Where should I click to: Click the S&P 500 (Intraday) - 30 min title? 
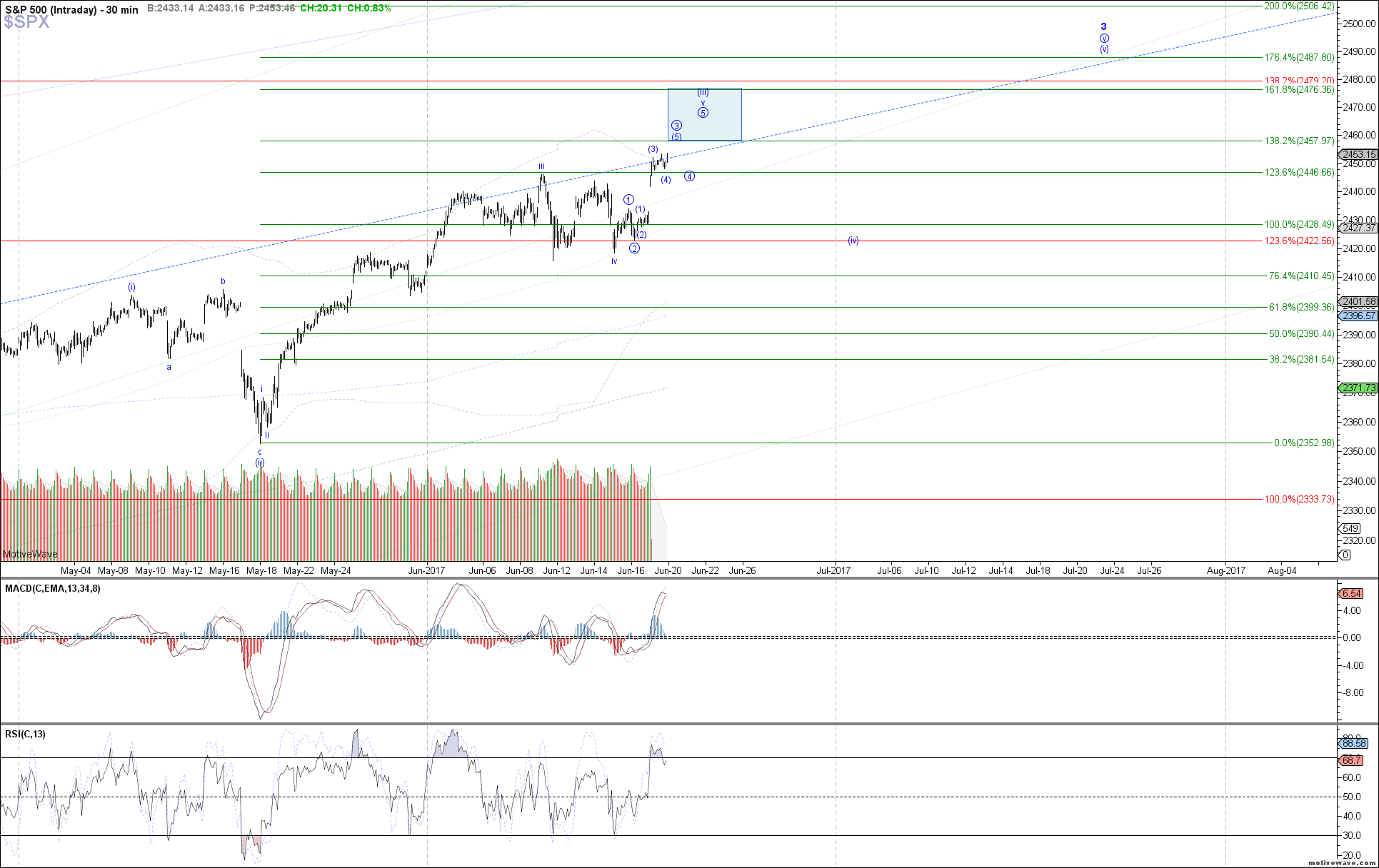72,9
